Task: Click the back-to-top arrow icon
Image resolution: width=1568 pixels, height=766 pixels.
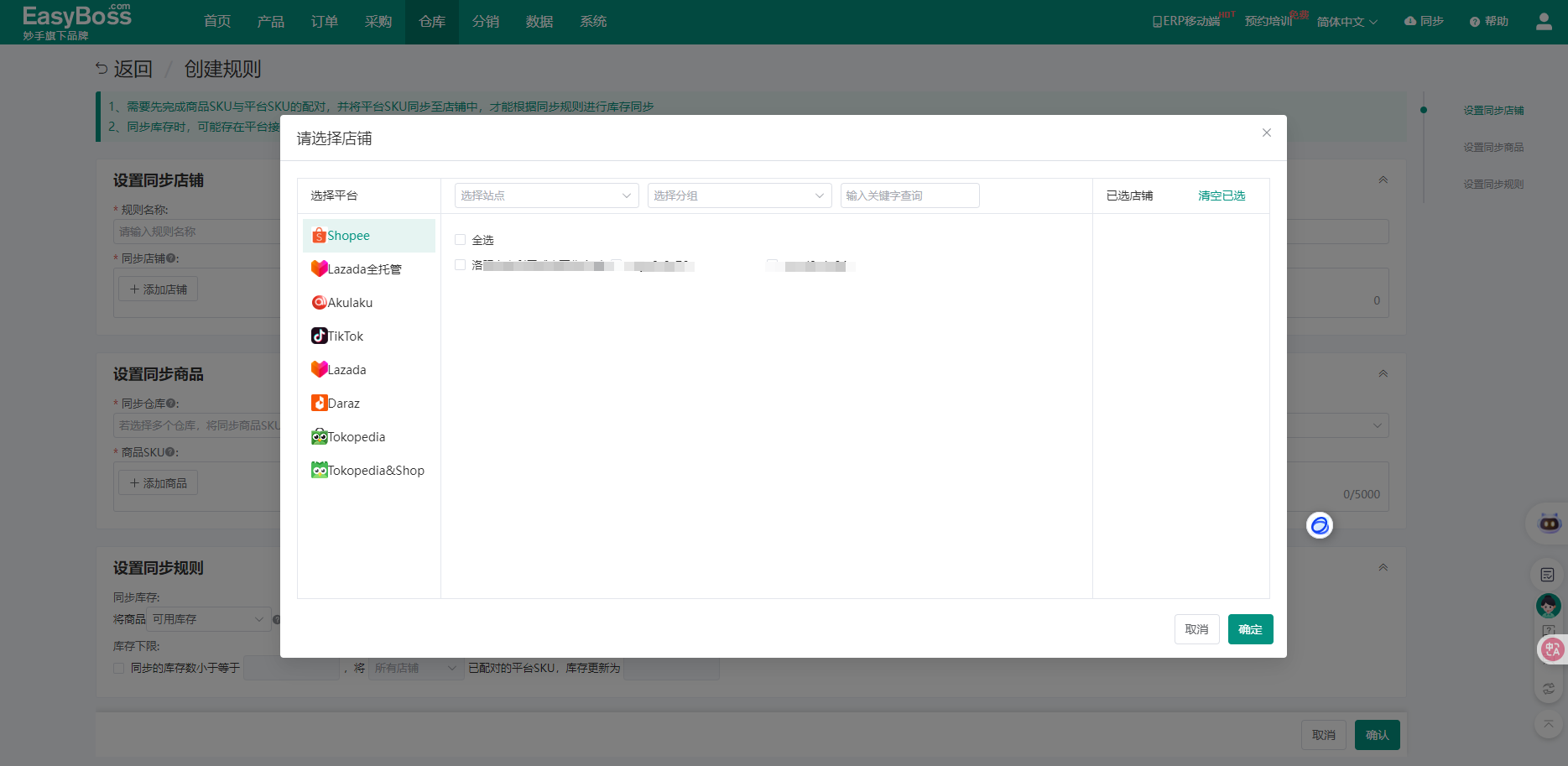Action: (x=1549, y=723)
